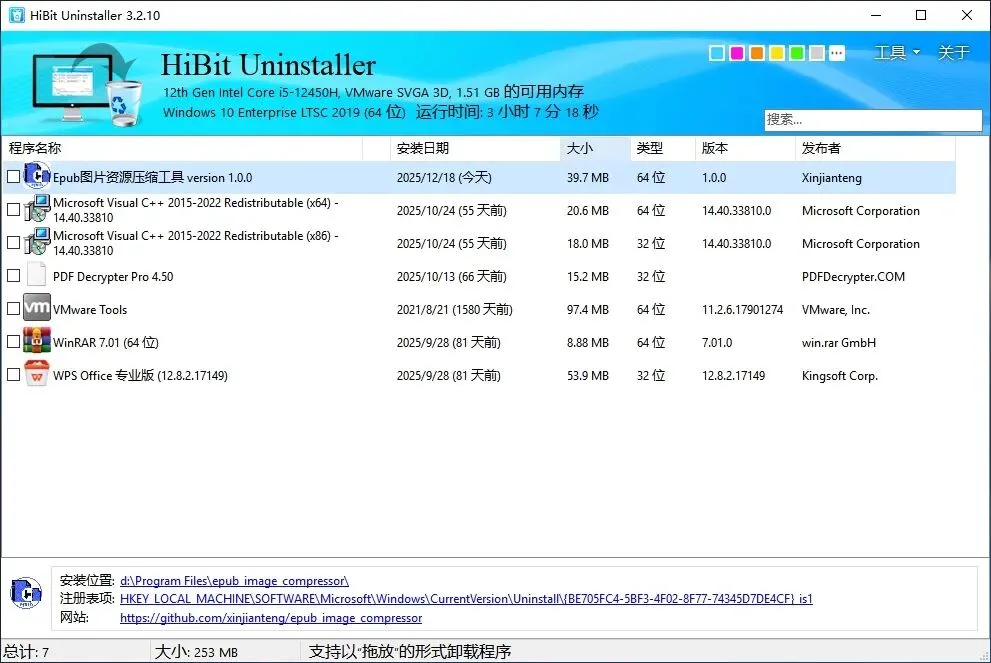
Task: Select WinRAR 7.01 (64 位) row name
Action: coord(106,343)
